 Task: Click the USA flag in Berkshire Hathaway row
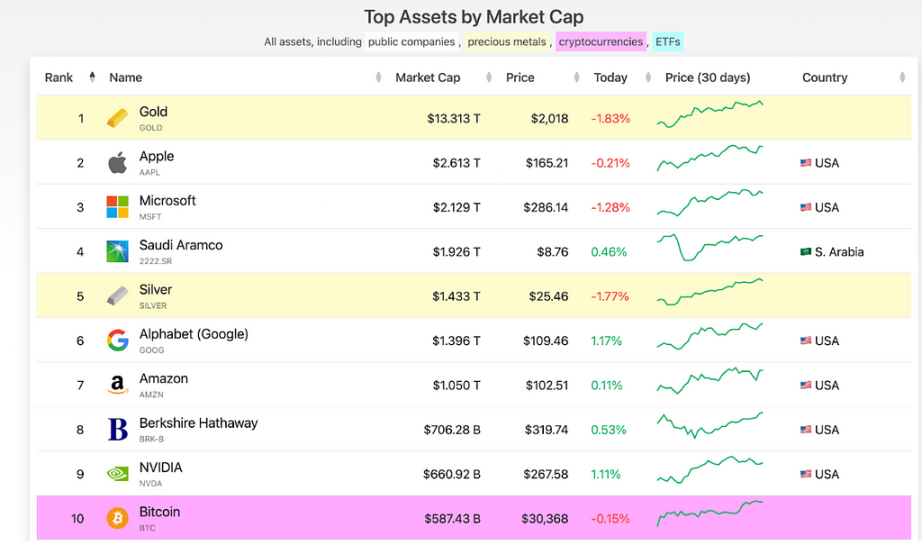tap(806, 429)
